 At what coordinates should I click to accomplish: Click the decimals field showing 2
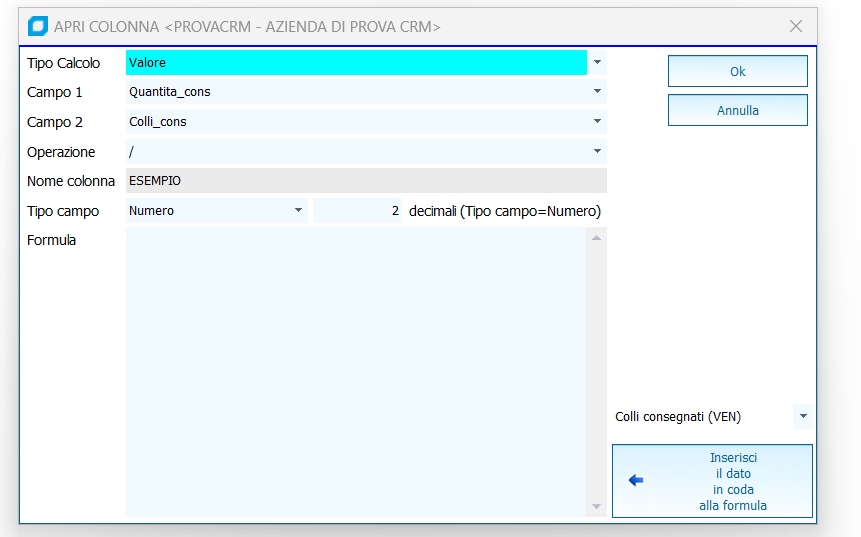tap(357, 211)
